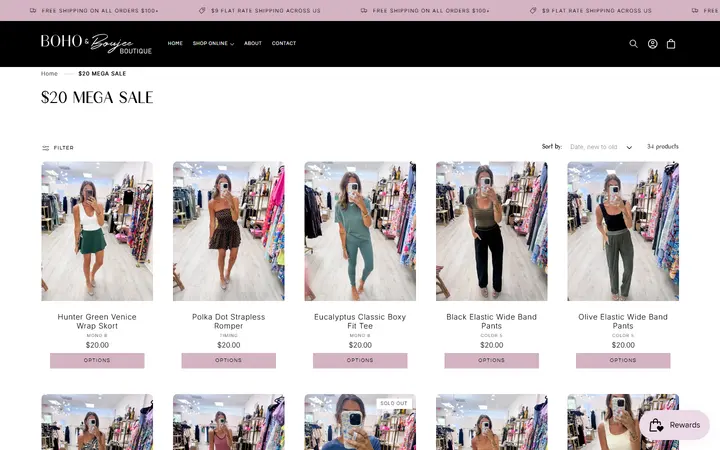
Task: Click Hunter Green Venice Wrap Skort title
Action: [x=97, y=321]
